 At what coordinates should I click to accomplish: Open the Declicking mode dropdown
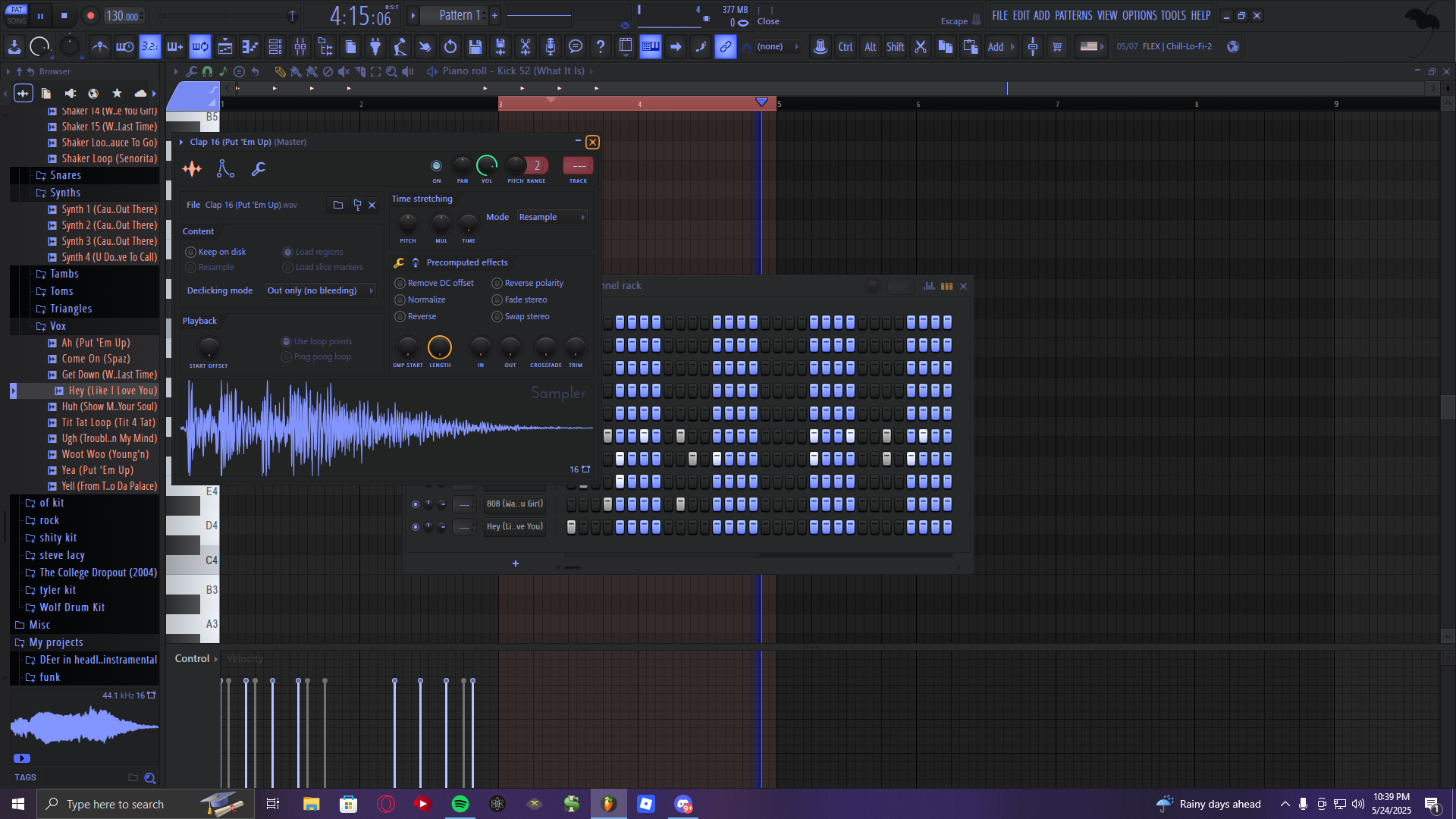[319, 290]
